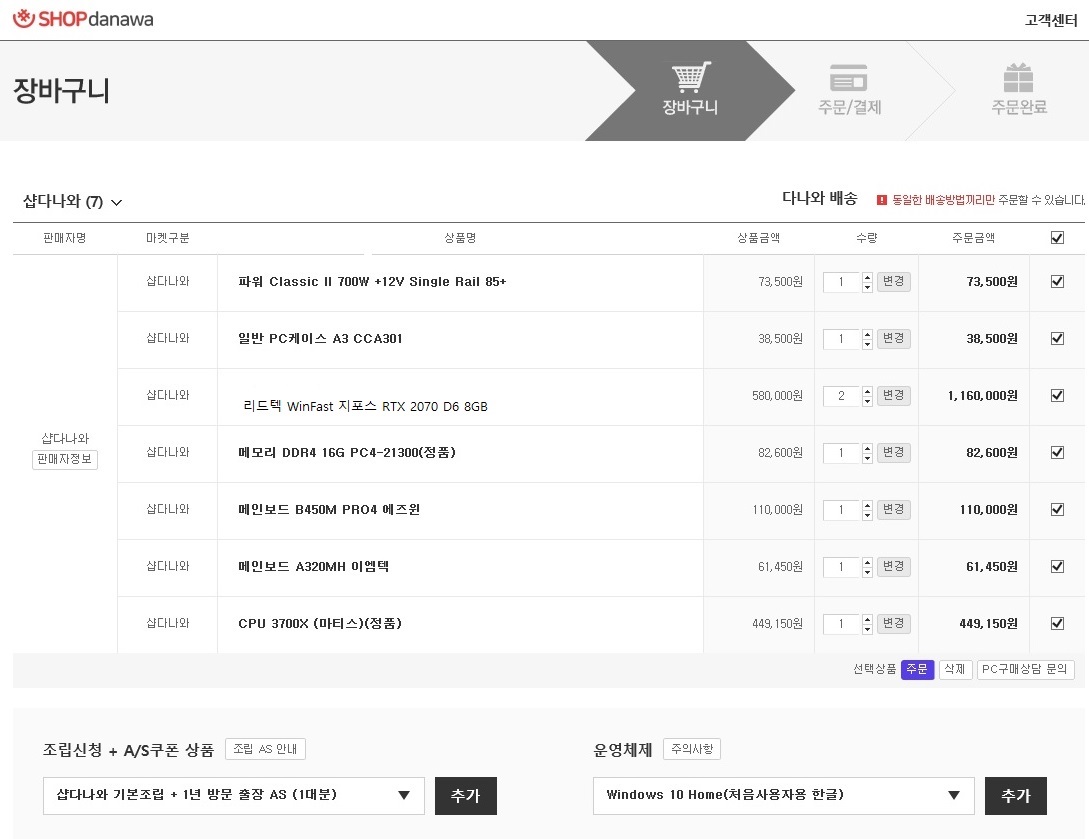
Task: Adjust quantity stepper for 파워 Classic II
Action: point(867,282)
